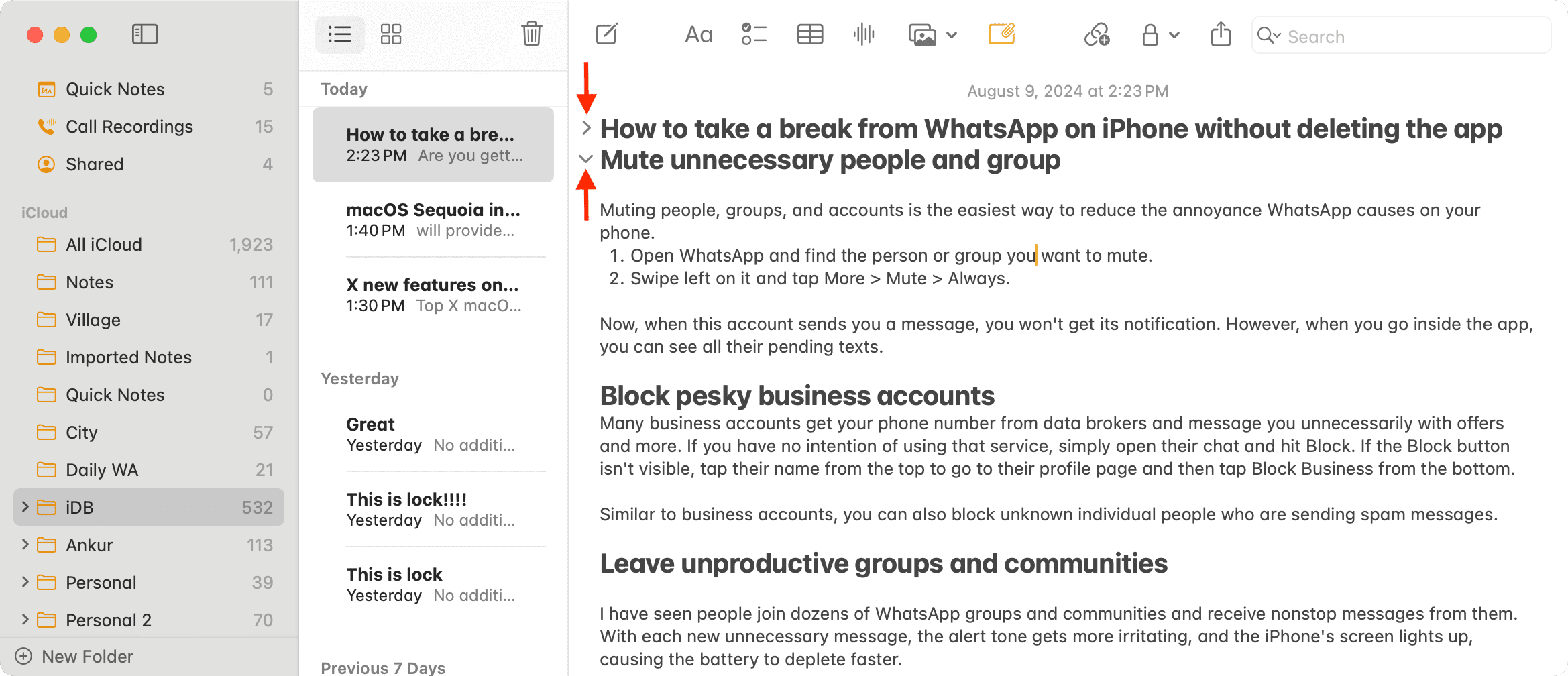Select the Call Recordings folder
The height and width of the screenshot is (676, 1568).
point(129,127)
